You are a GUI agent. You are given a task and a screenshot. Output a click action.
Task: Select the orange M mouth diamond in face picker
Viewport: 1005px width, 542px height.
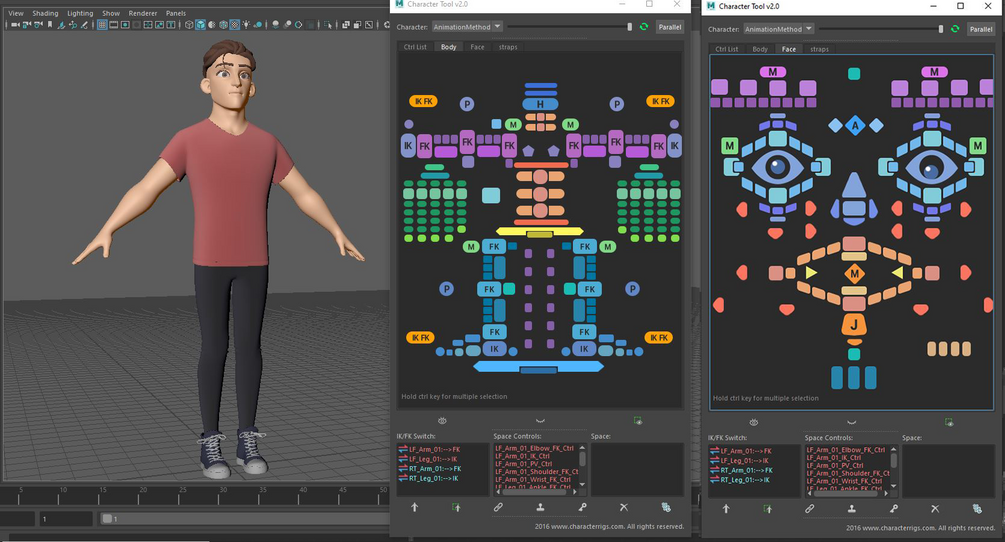click(x=854, y=274)
